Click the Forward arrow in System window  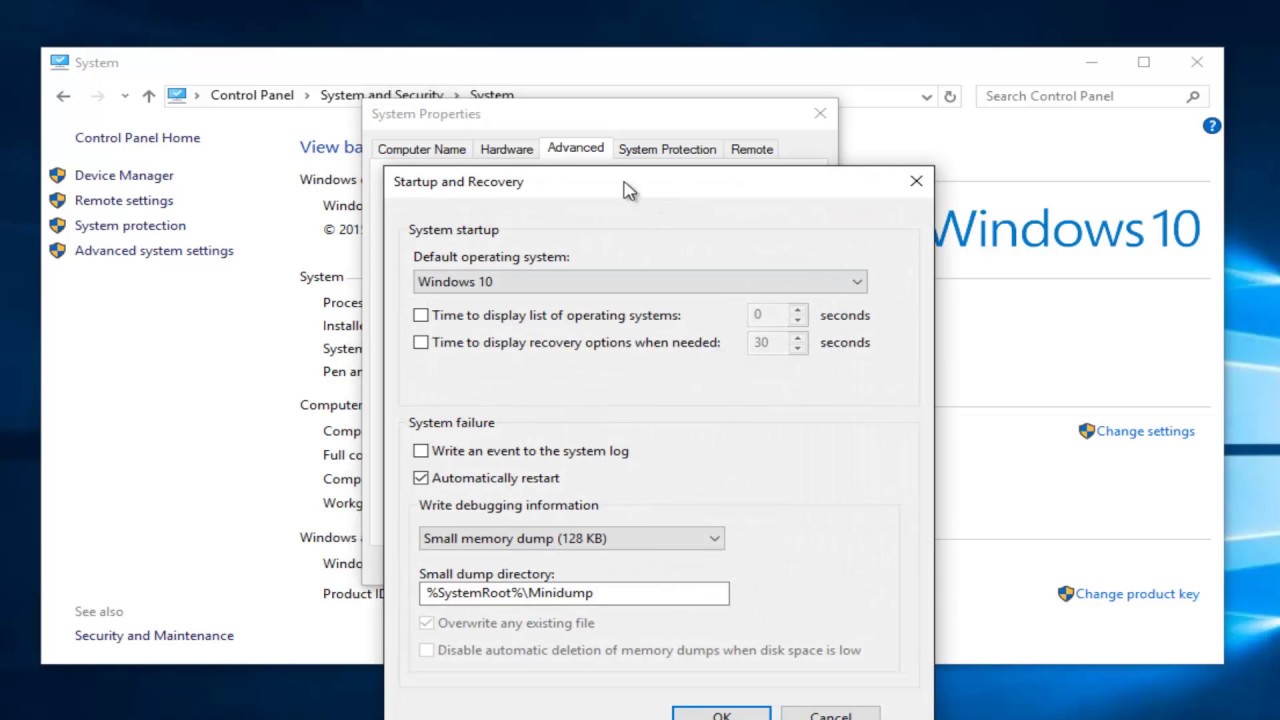pyautogui.click(x=97, y=96)
